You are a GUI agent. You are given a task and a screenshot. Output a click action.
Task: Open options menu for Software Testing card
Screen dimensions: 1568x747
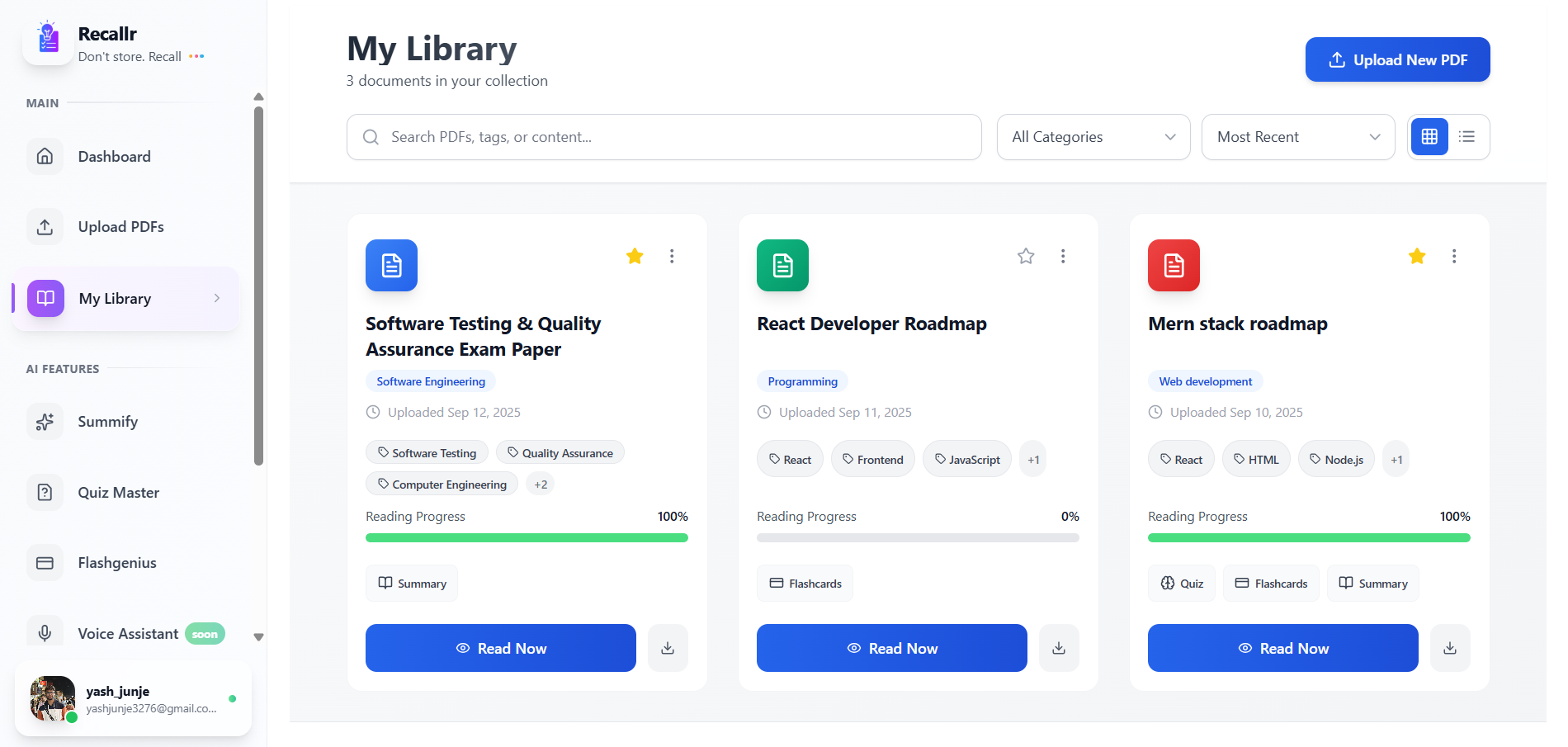tap(672, 256)
